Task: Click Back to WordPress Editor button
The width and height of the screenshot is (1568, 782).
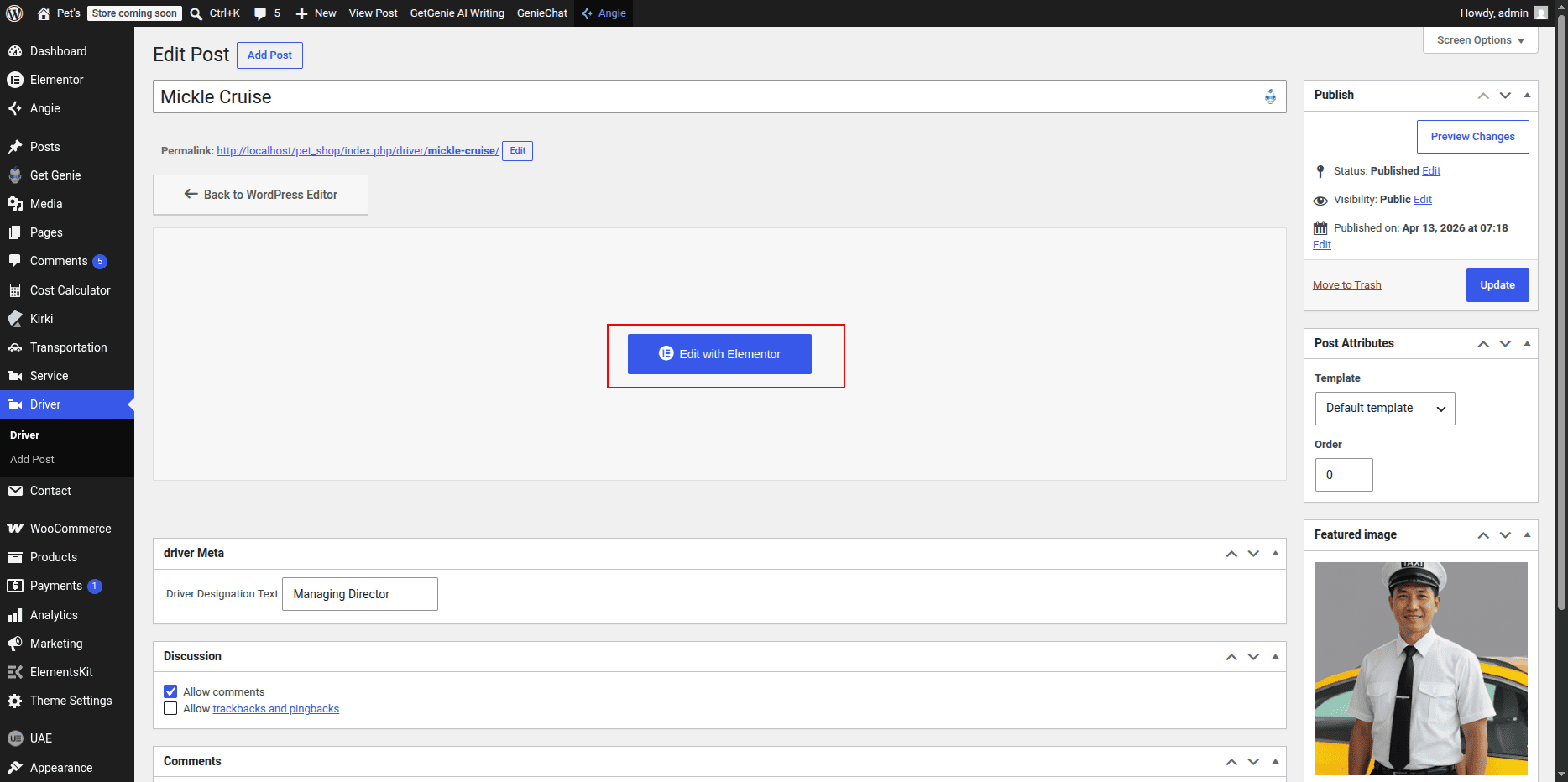Action: (x=260, y=195)
